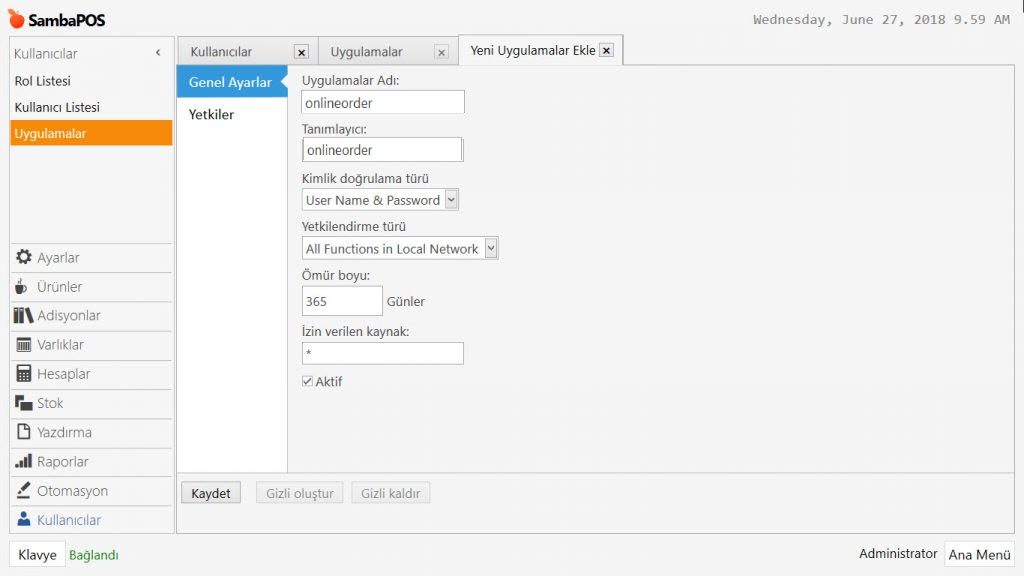Uncheck the Aktif checkbox
1024x576 pixels.
[308, 381]
